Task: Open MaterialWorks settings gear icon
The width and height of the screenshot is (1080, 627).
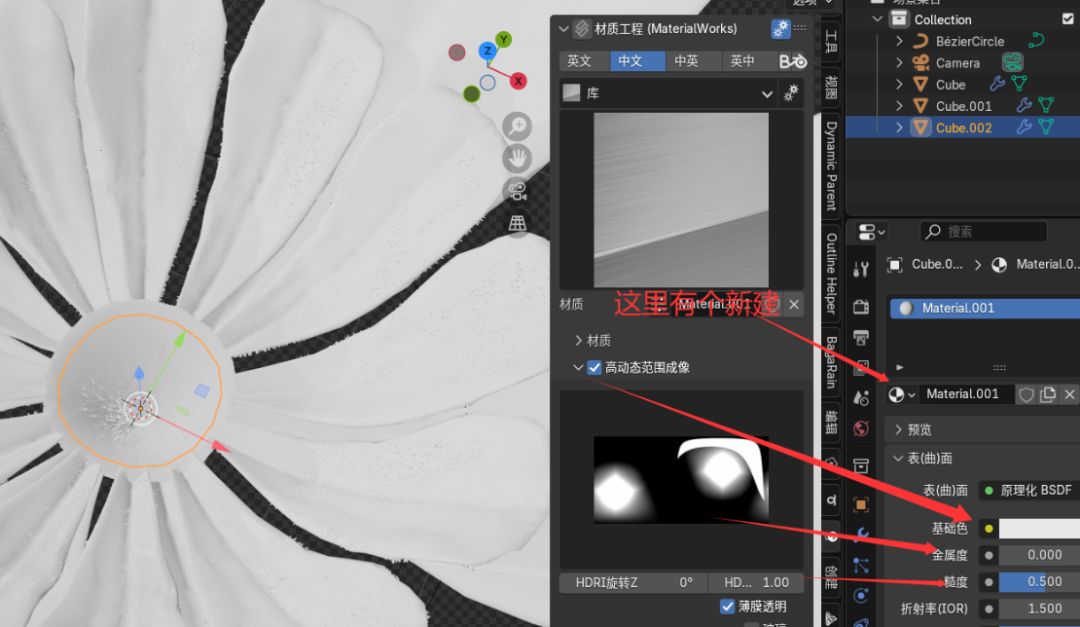Action: tap(780, 28)
